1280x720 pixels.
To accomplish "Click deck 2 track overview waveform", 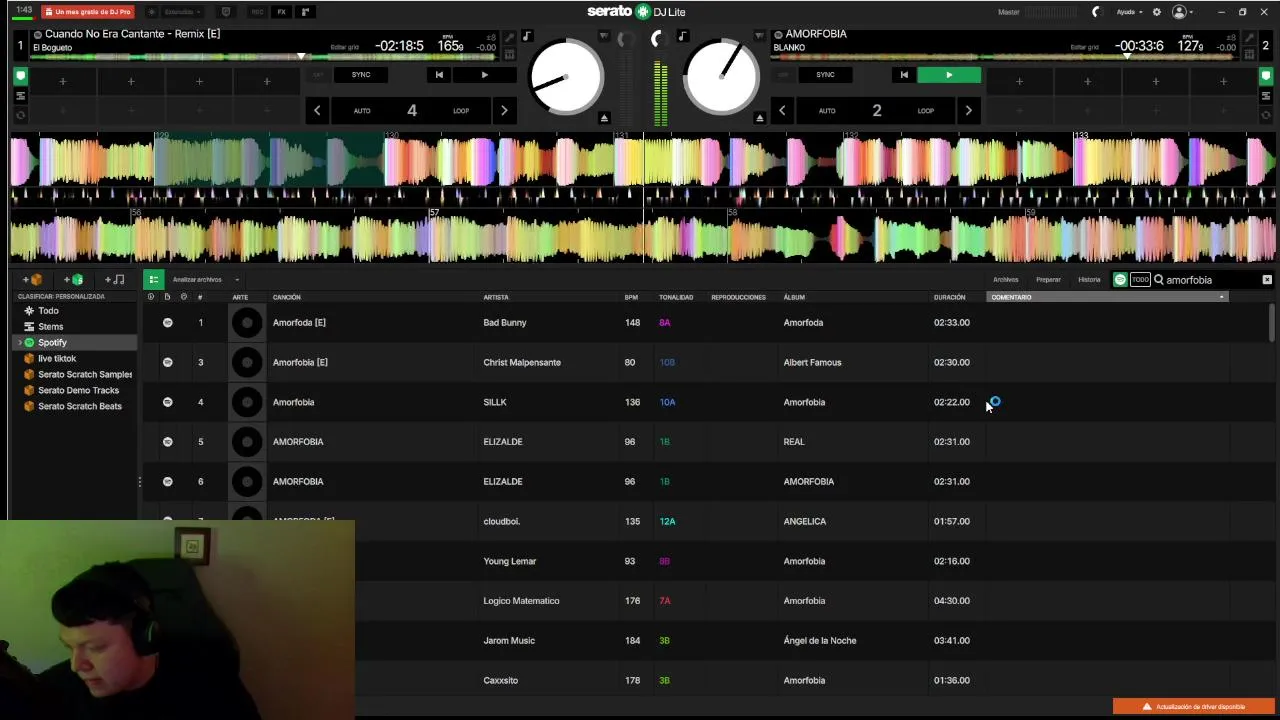I will [x=1007, y=57].
